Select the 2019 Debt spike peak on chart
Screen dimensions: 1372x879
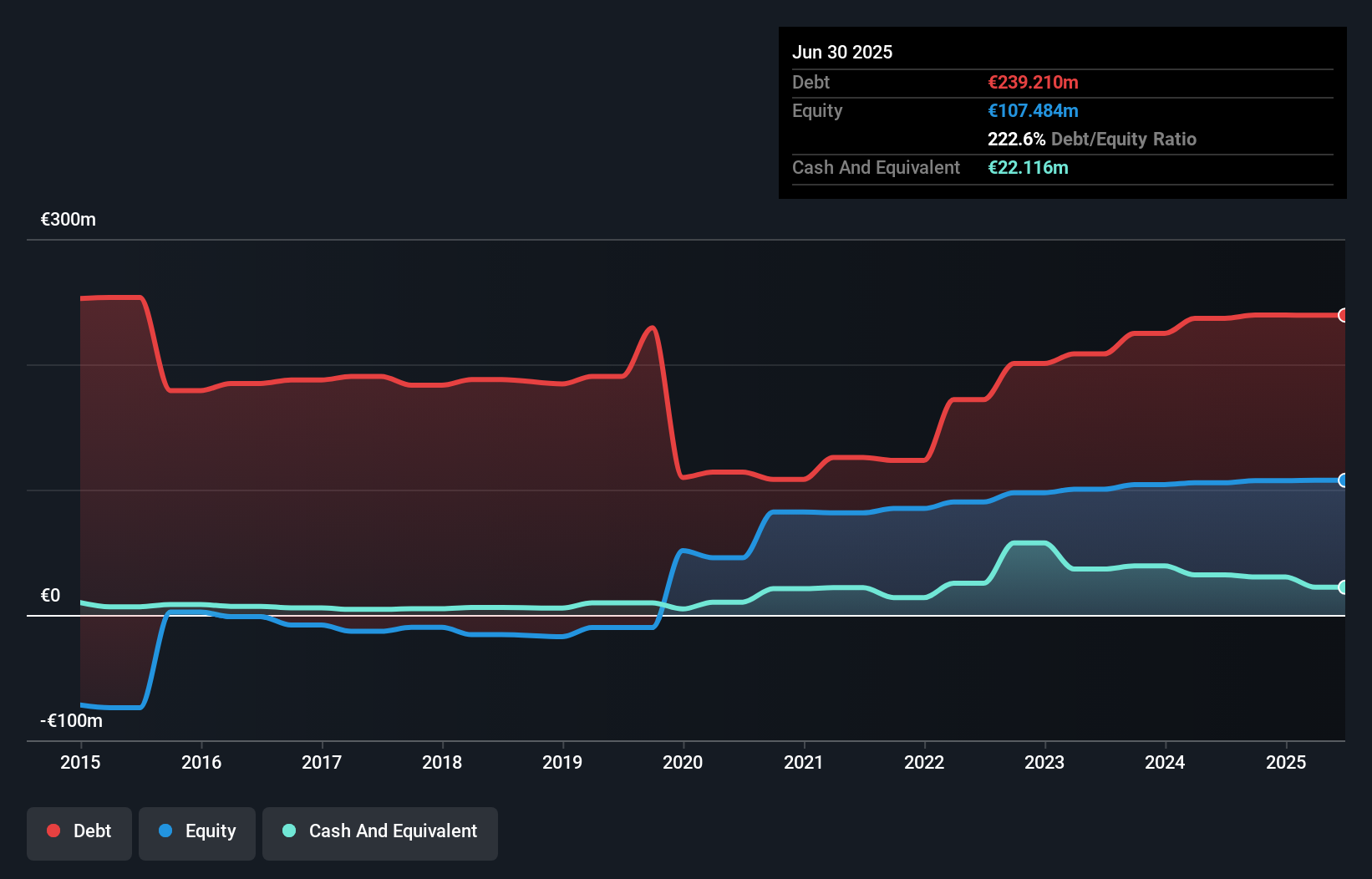652,328
